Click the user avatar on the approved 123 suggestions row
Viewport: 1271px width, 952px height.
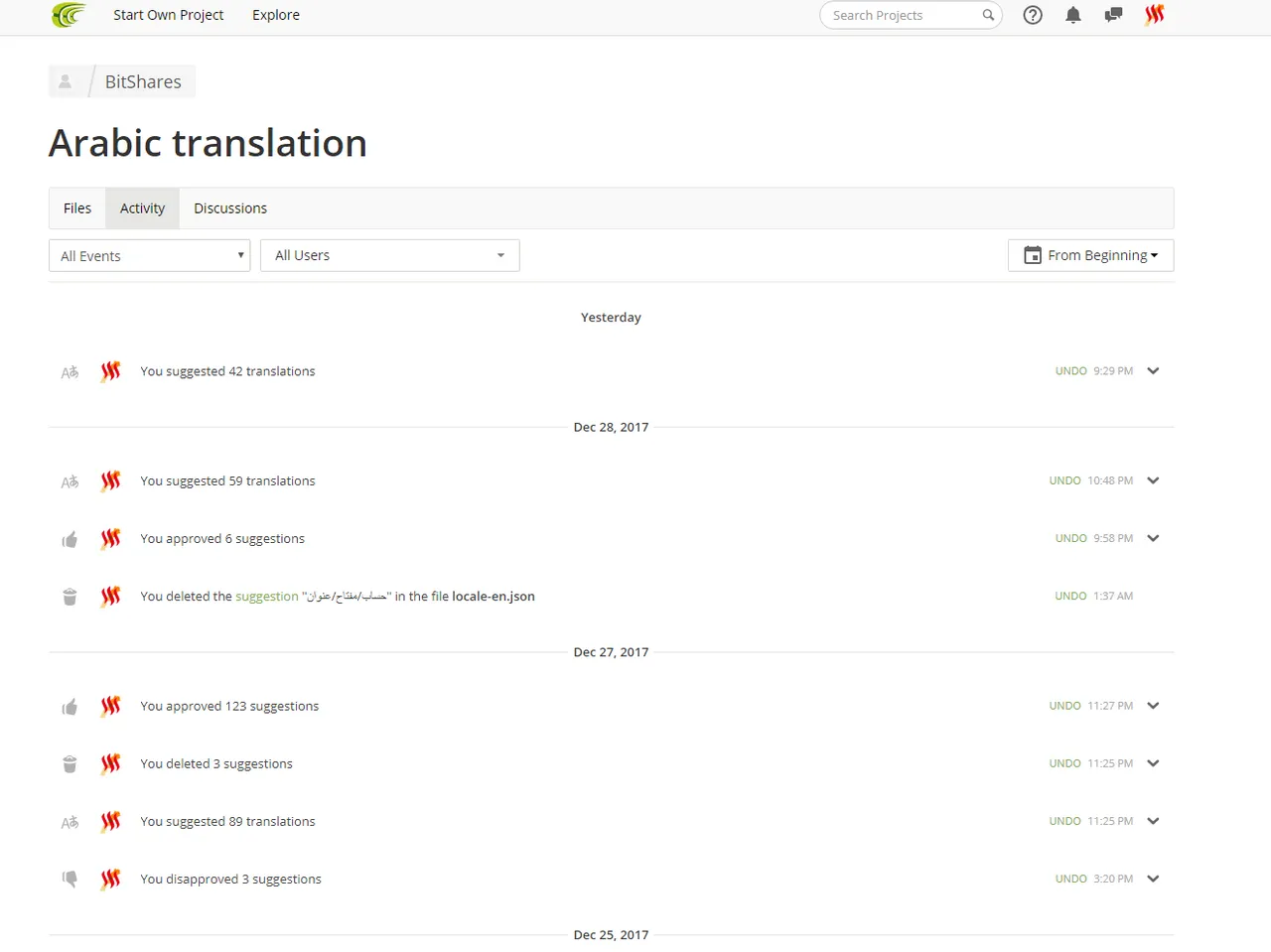point(110,706)
